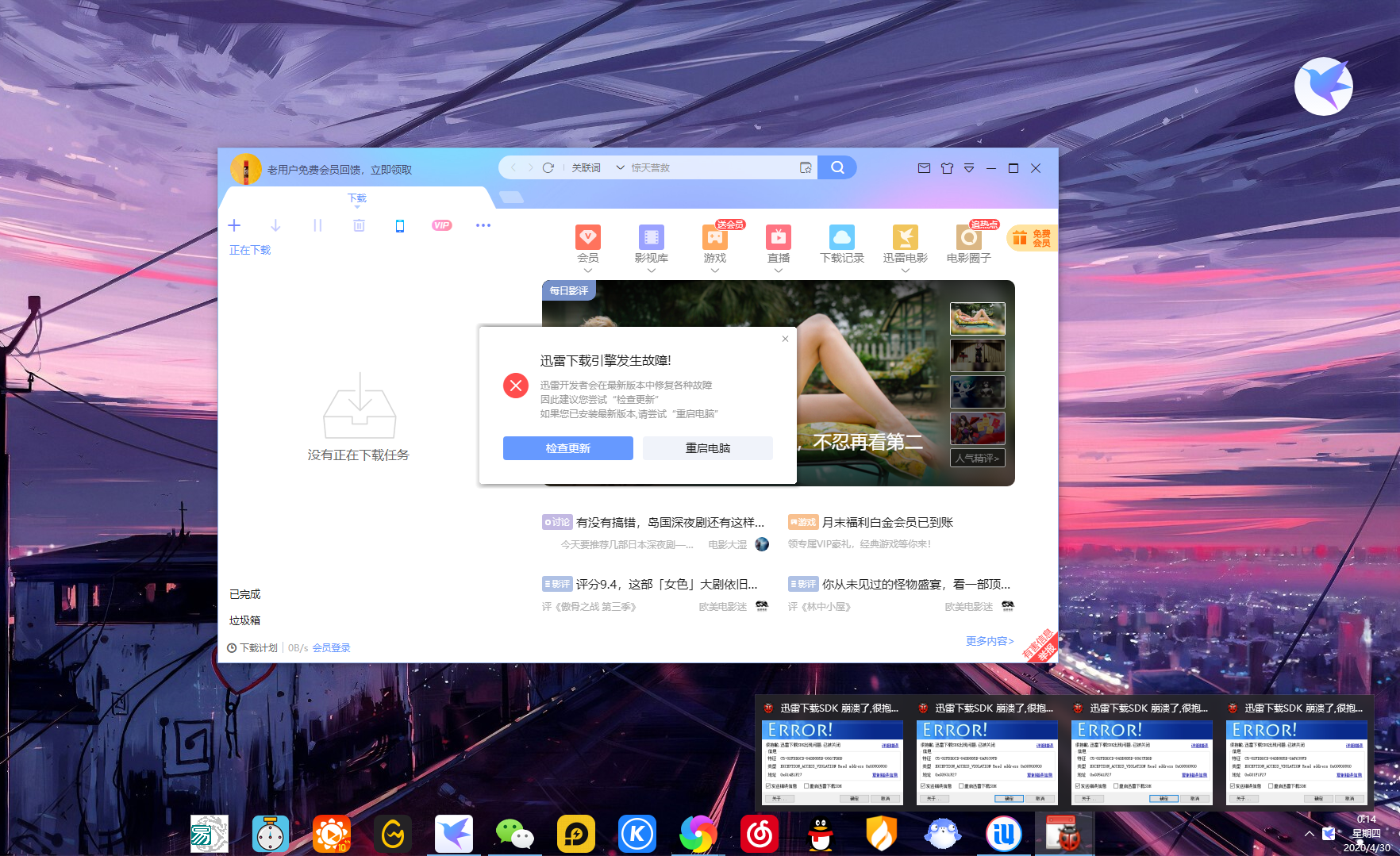Image resolution: width=1400 pixels, height=856 pixels.
Task: Click the VIP speedup icon in toolbar
Action: point(441,225)
